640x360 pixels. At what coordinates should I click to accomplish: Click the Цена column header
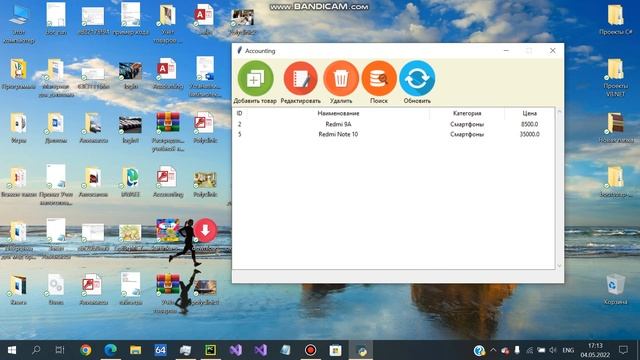point(529,113)
